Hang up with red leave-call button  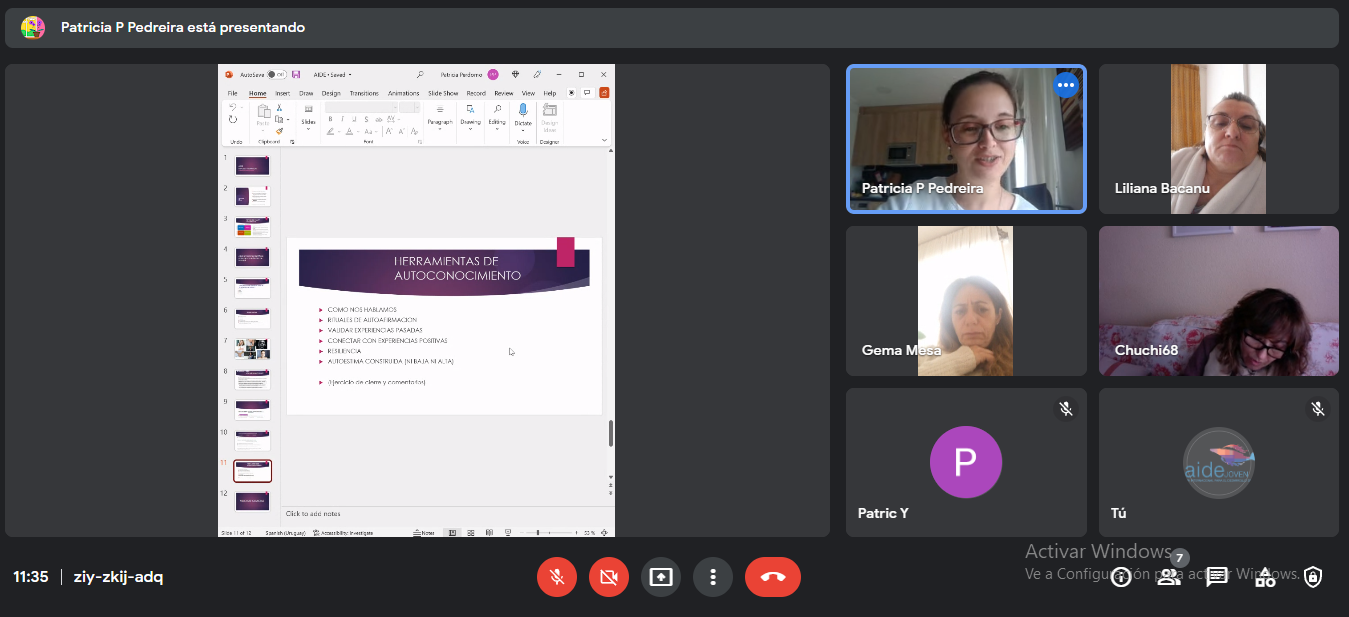pos(773,577)
